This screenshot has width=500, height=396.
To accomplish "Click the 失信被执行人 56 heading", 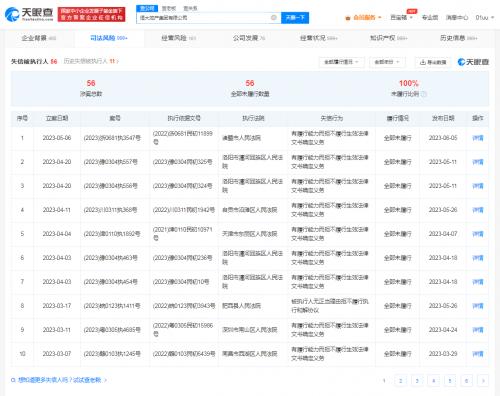I will (34, 61).
